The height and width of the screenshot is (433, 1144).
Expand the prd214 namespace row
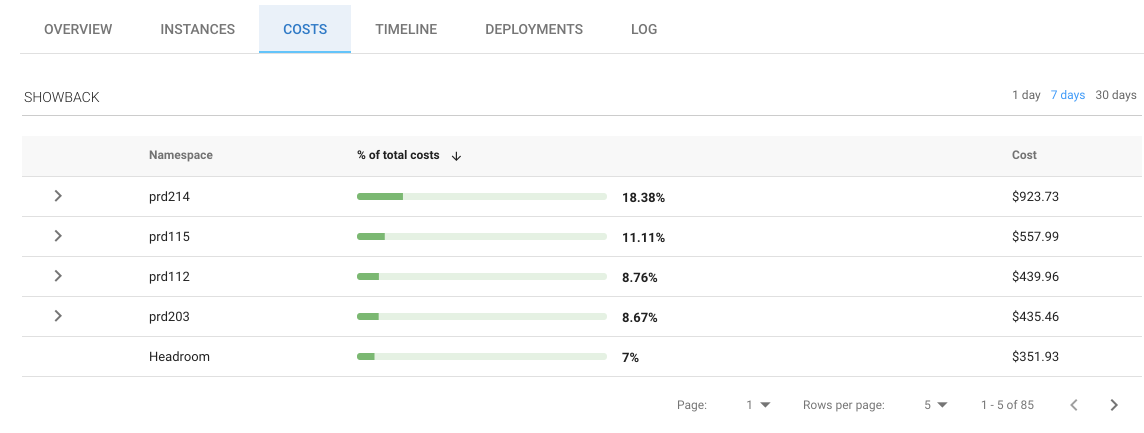tap(58, 197)
